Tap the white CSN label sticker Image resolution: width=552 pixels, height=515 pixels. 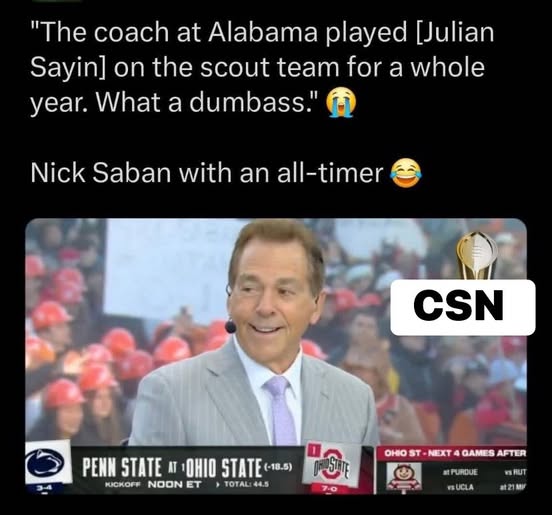[x=463, y=307]
